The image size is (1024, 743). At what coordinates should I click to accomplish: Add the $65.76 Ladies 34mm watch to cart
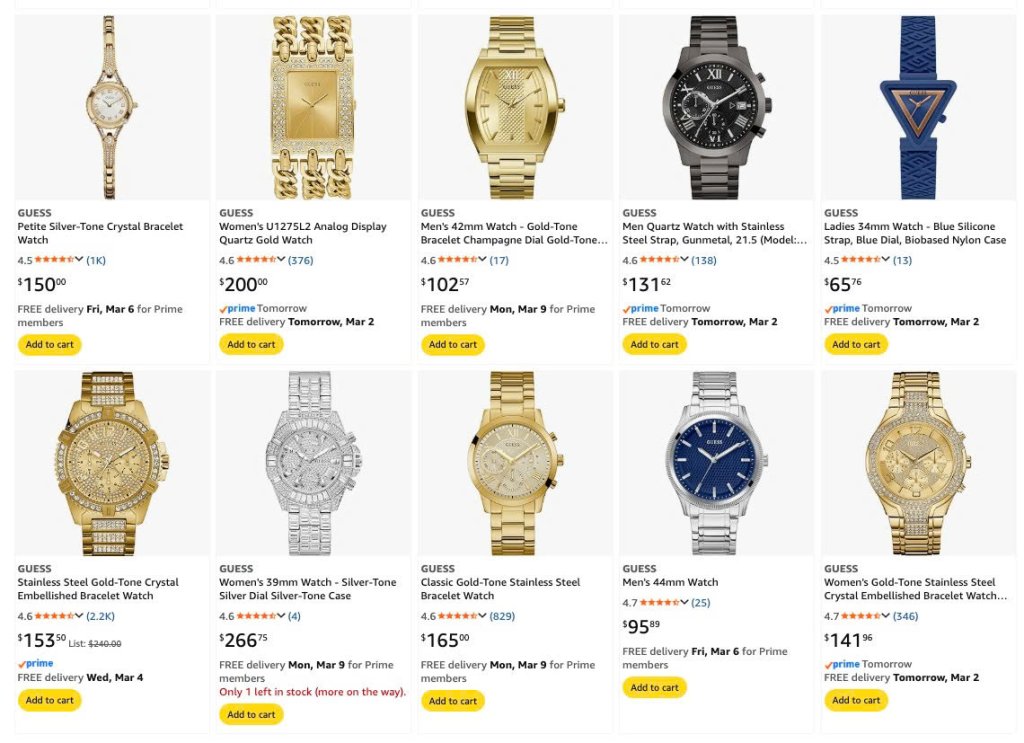click(856, 344)
